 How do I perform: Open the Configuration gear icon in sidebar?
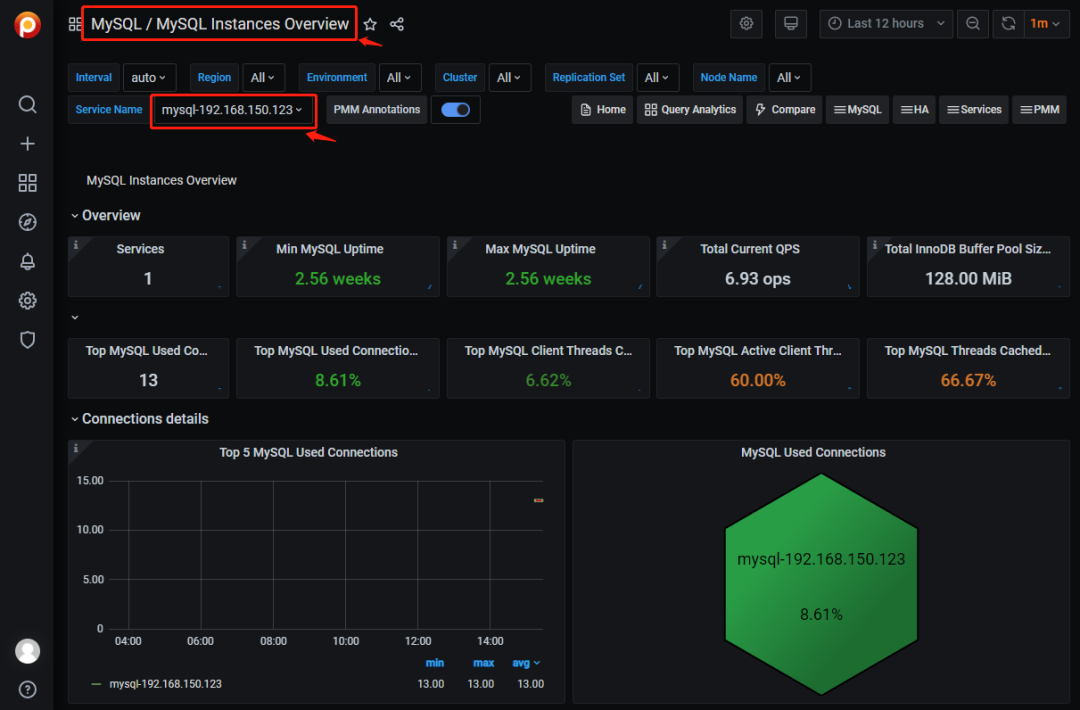tap(28, 300)
